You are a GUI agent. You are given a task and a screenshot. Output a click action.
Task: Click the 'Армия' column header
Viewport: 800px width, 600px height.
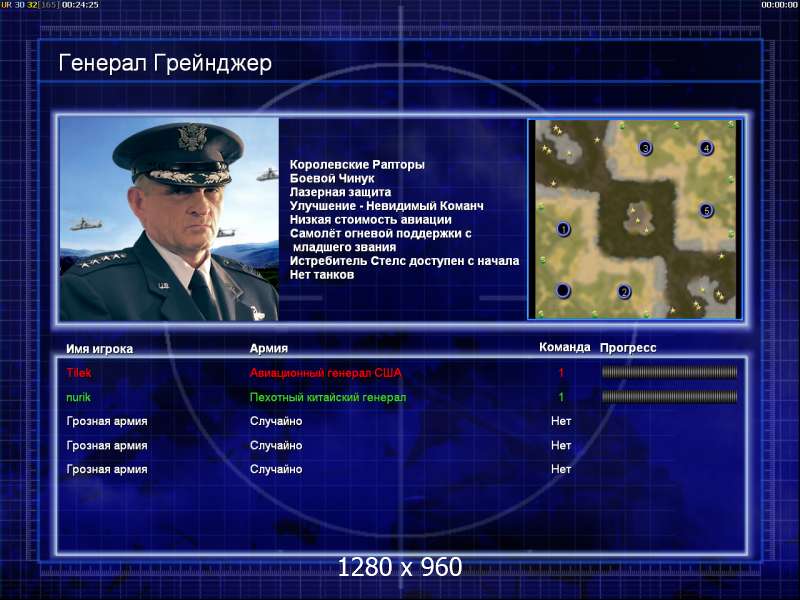pos(269,348)
